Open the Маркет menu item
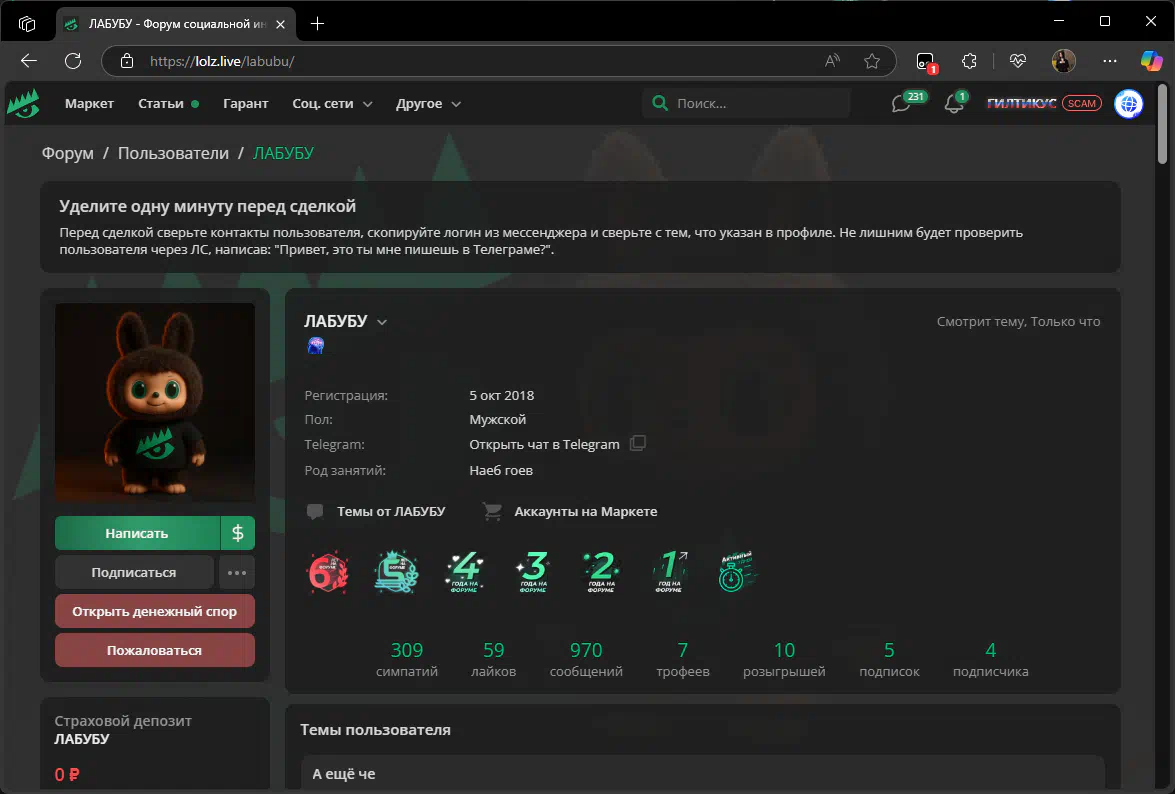This screenshot has width=1175, height=794. click(x=89, y=103)
